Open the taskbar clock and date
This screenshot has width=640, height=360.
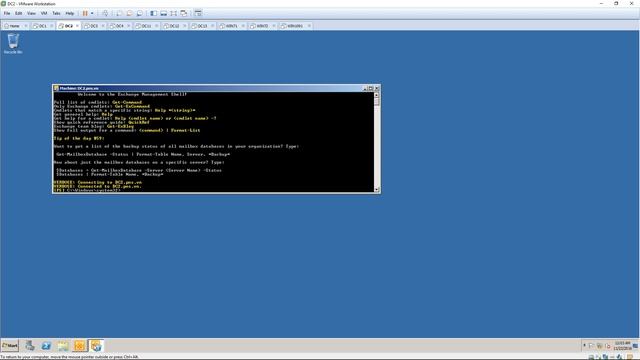[x=622, y=346]
